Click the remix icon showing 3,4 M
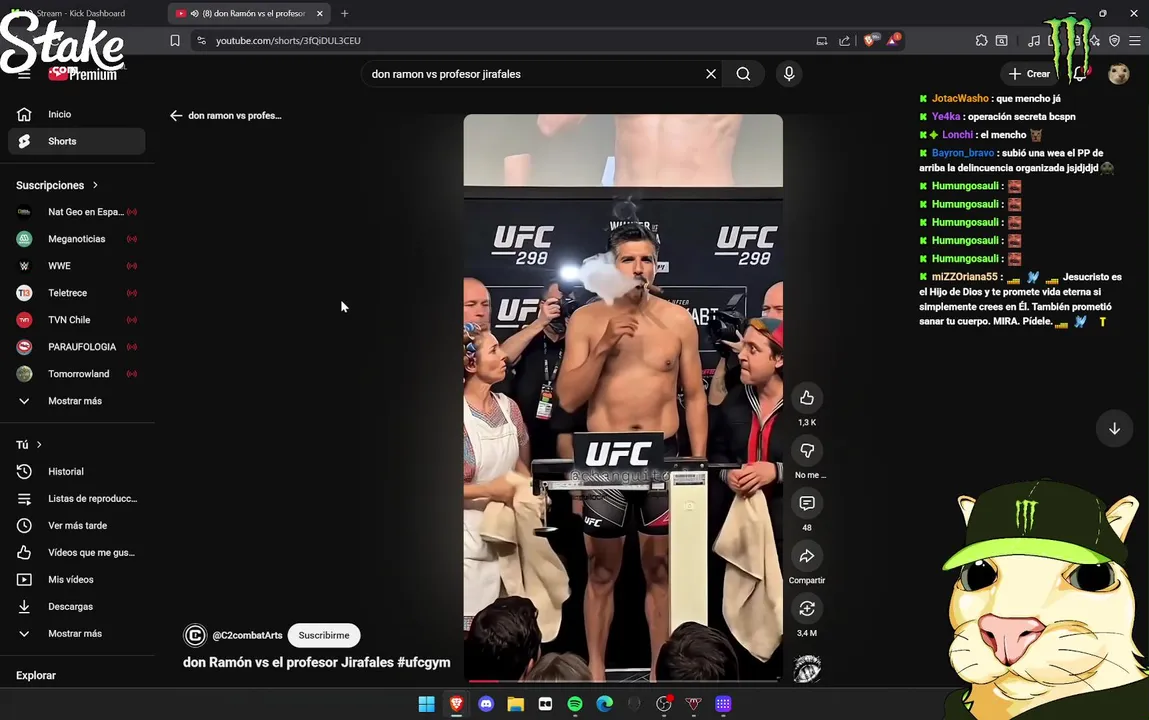This screenshot has height=720, width=1149. pos(807,609)
